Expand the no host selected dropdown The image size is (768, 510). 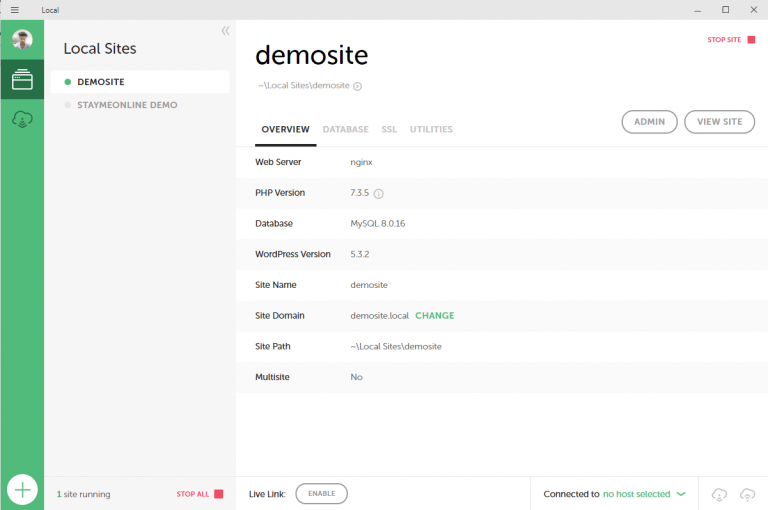click(680, 494)
